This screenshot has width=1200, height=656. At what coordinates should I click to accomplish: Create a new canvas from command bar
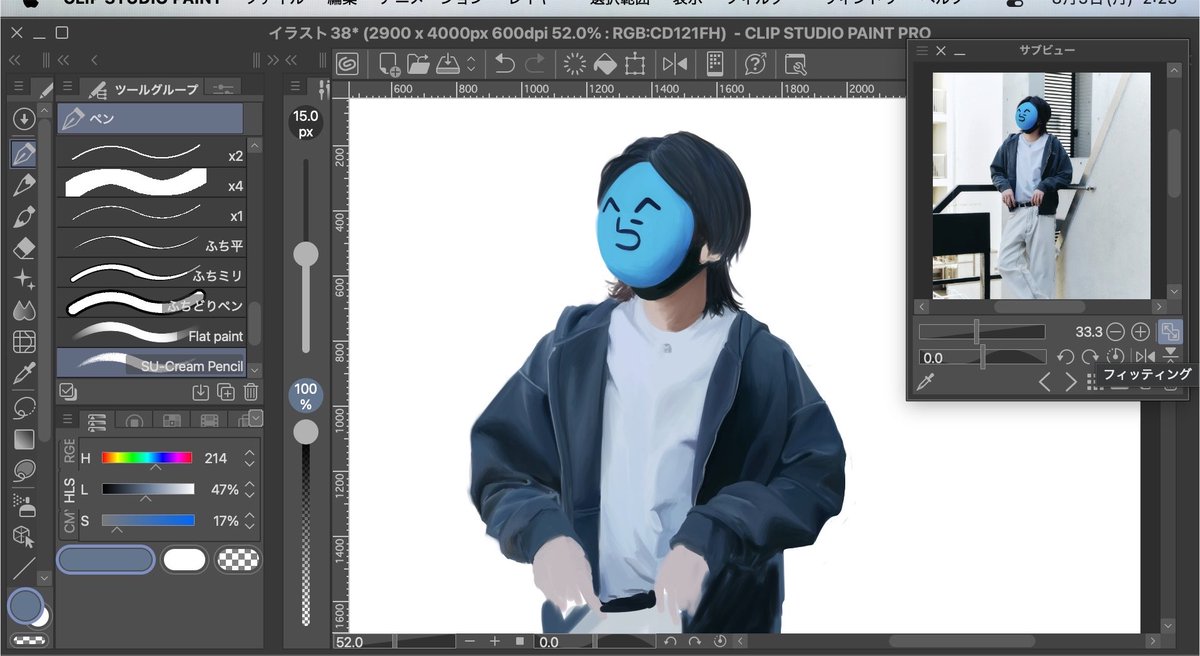[390, 64]
